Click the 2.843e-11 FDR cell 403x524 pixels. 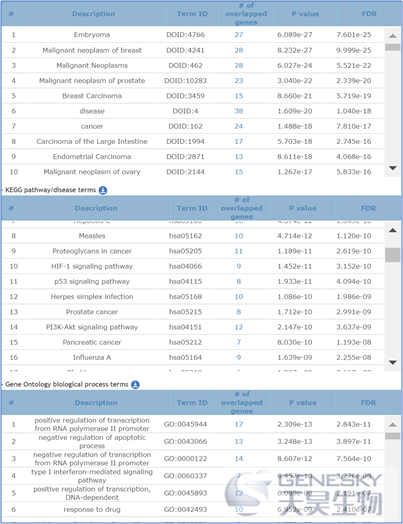354,424
